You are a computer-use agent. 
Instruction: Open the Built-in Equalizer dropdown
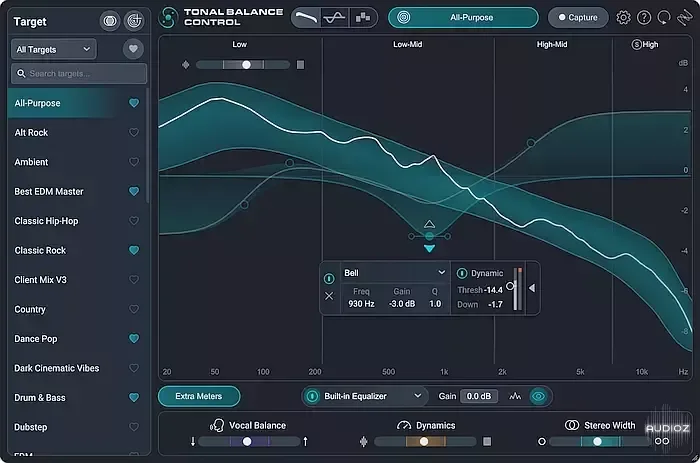click(x=372, y=396)
